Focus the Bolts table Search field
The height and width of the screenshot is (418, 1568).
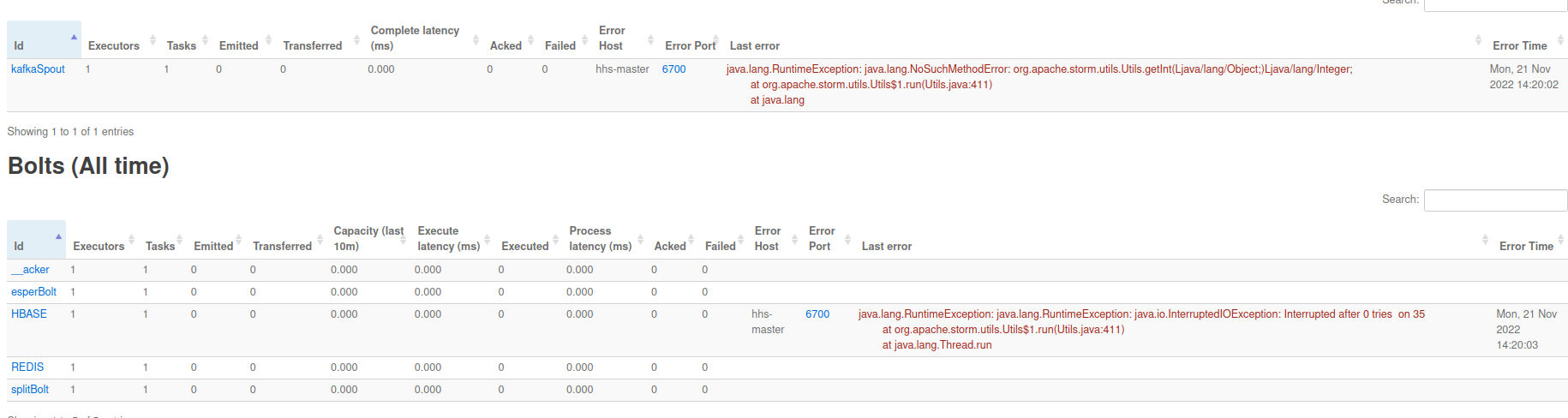point(1495,200)
